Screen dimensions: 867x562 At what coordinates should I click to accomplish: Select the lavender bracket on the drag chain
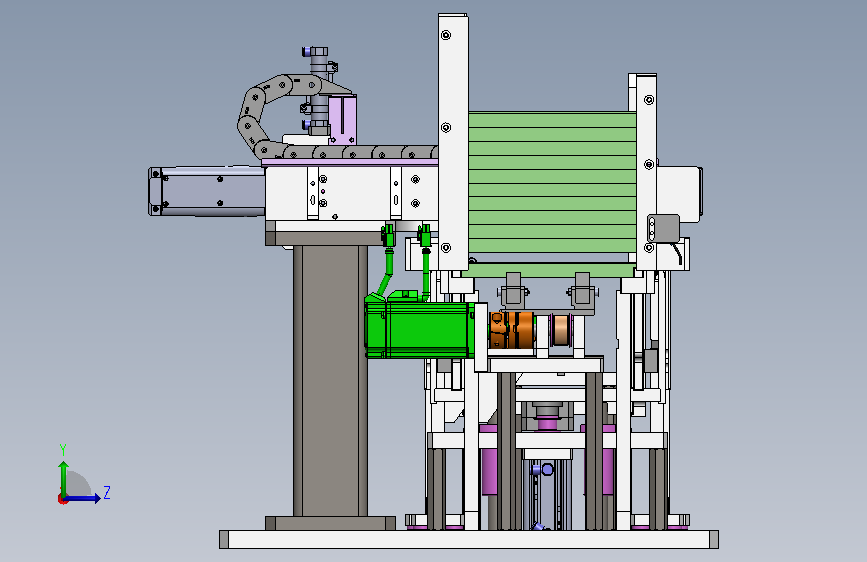343,119
